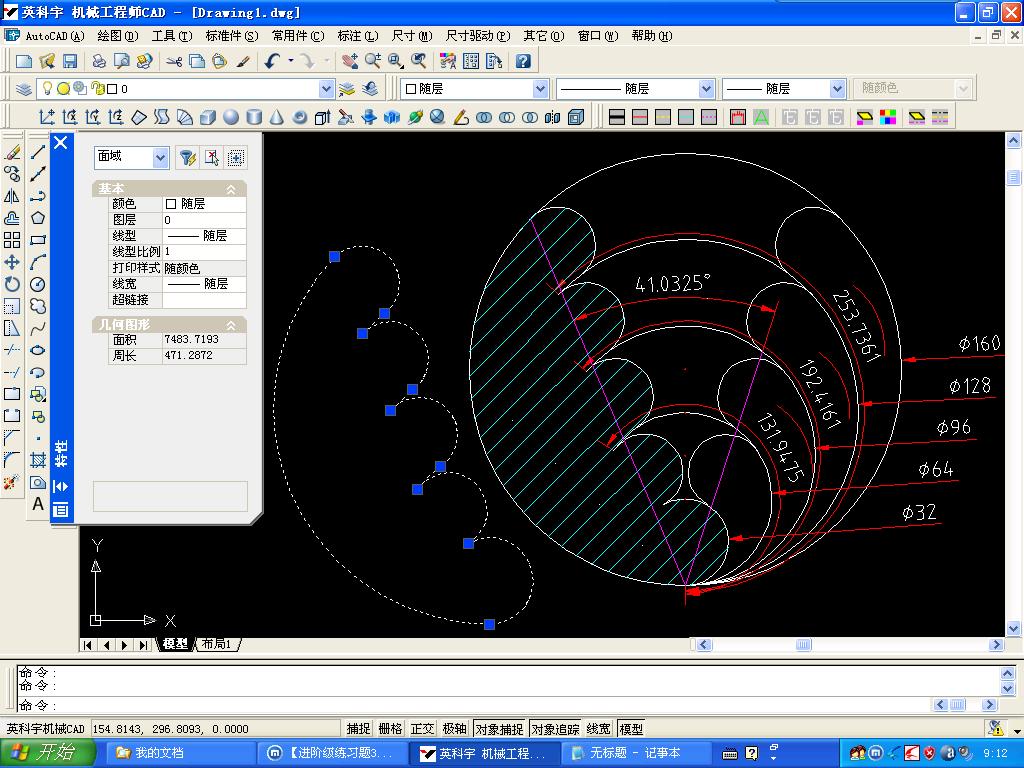Image resolution: width=1024 pixels, height=768 pixels.
Task: Click the Save (floppy disk) icon
Action: 70,61
